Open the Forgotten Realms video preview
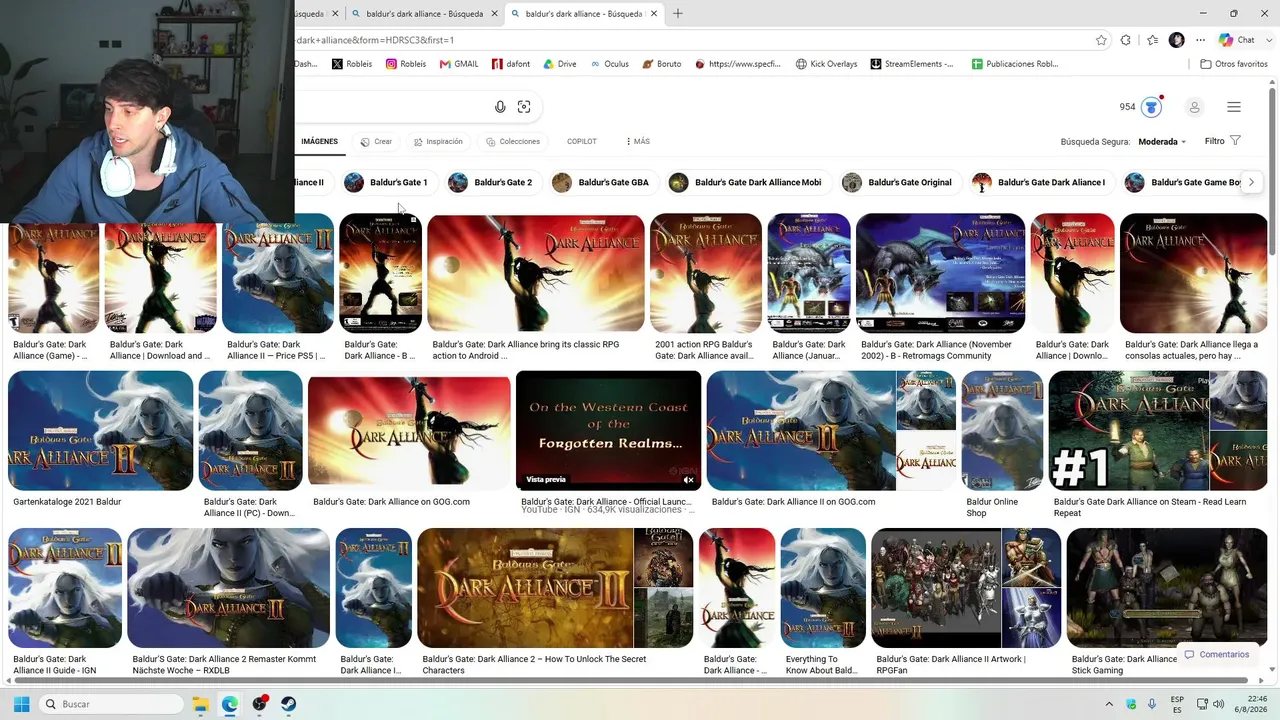Image resolution: width=1280 pixels, height=720 pixels. tap(608, 431)
